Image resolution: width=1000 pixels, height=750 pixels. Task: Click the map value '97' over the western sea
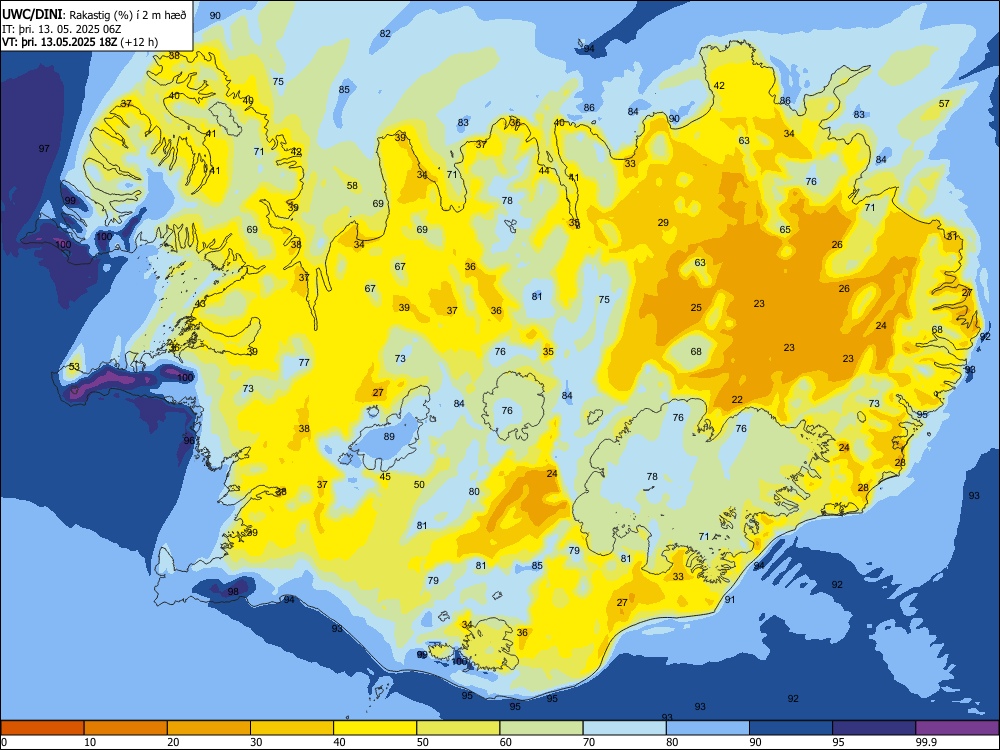click(43, 149)
